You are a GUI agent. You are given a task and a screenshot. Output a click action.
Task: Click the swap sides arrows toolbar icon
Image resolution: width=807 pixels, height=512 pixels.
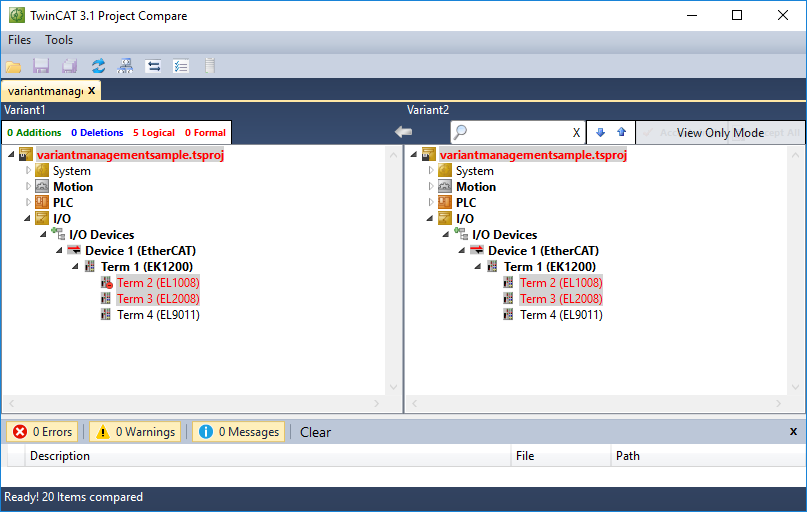tap(153, 66)
